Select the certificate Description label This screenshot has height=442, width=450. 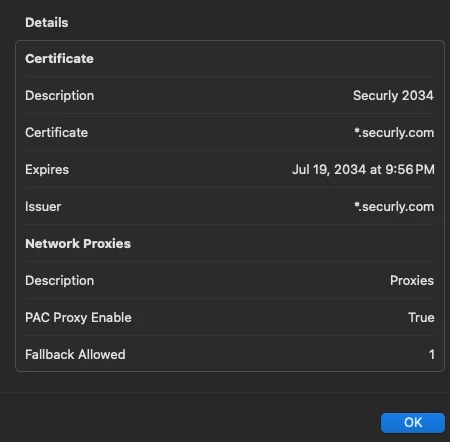click(60, 96)
